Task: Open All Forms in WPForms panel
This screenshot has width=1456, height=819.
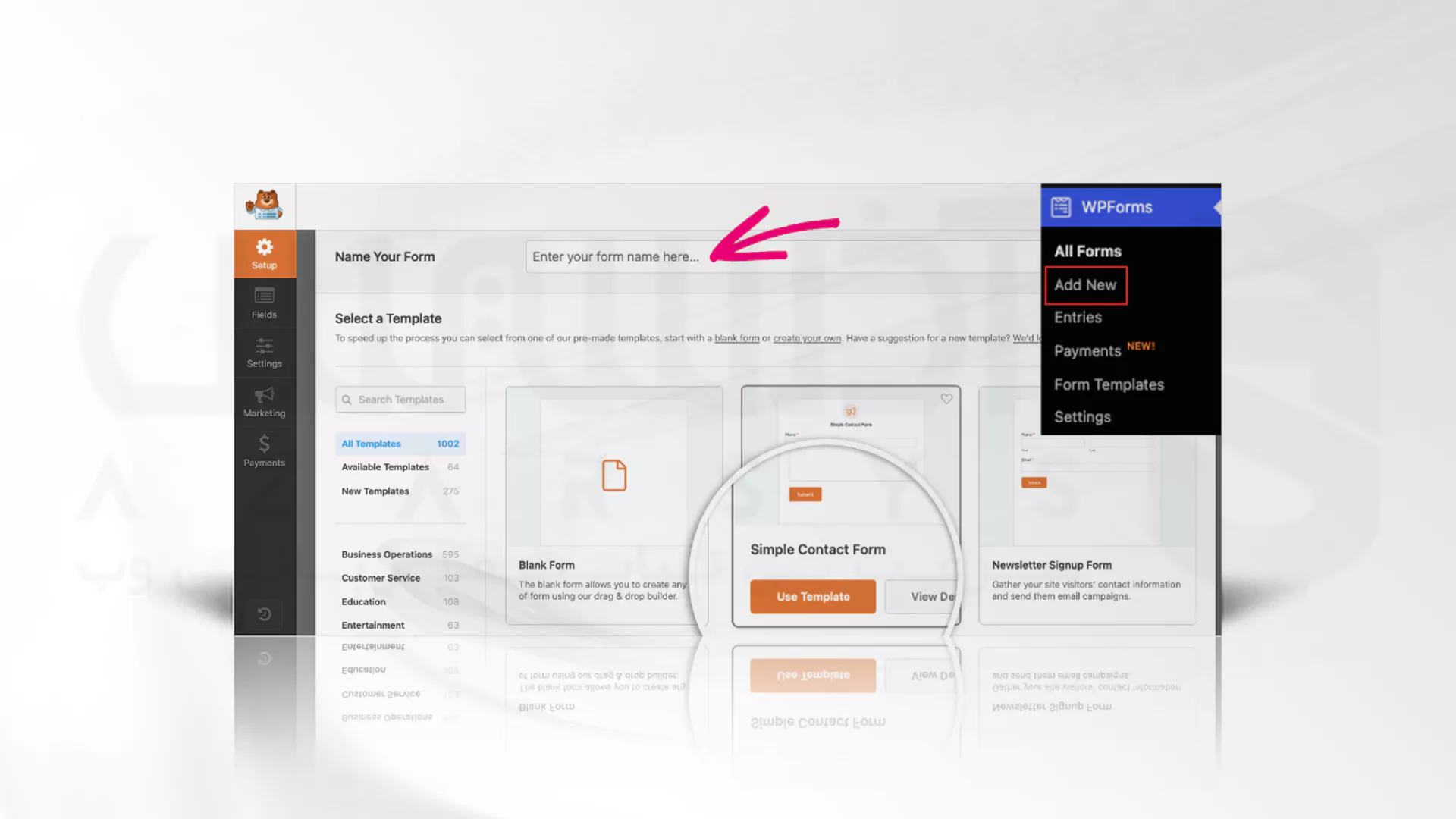Action: click(1088, 250)
